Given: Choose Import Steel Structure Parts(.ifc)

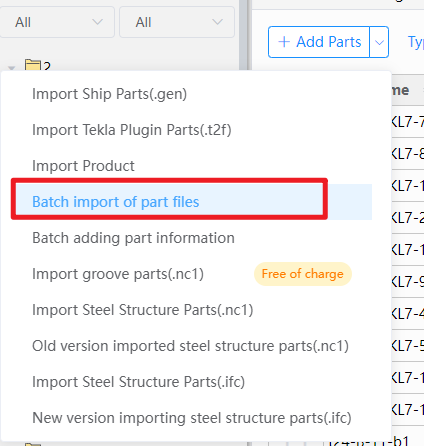Looking at the screenshot, I should tap(138, 382).
